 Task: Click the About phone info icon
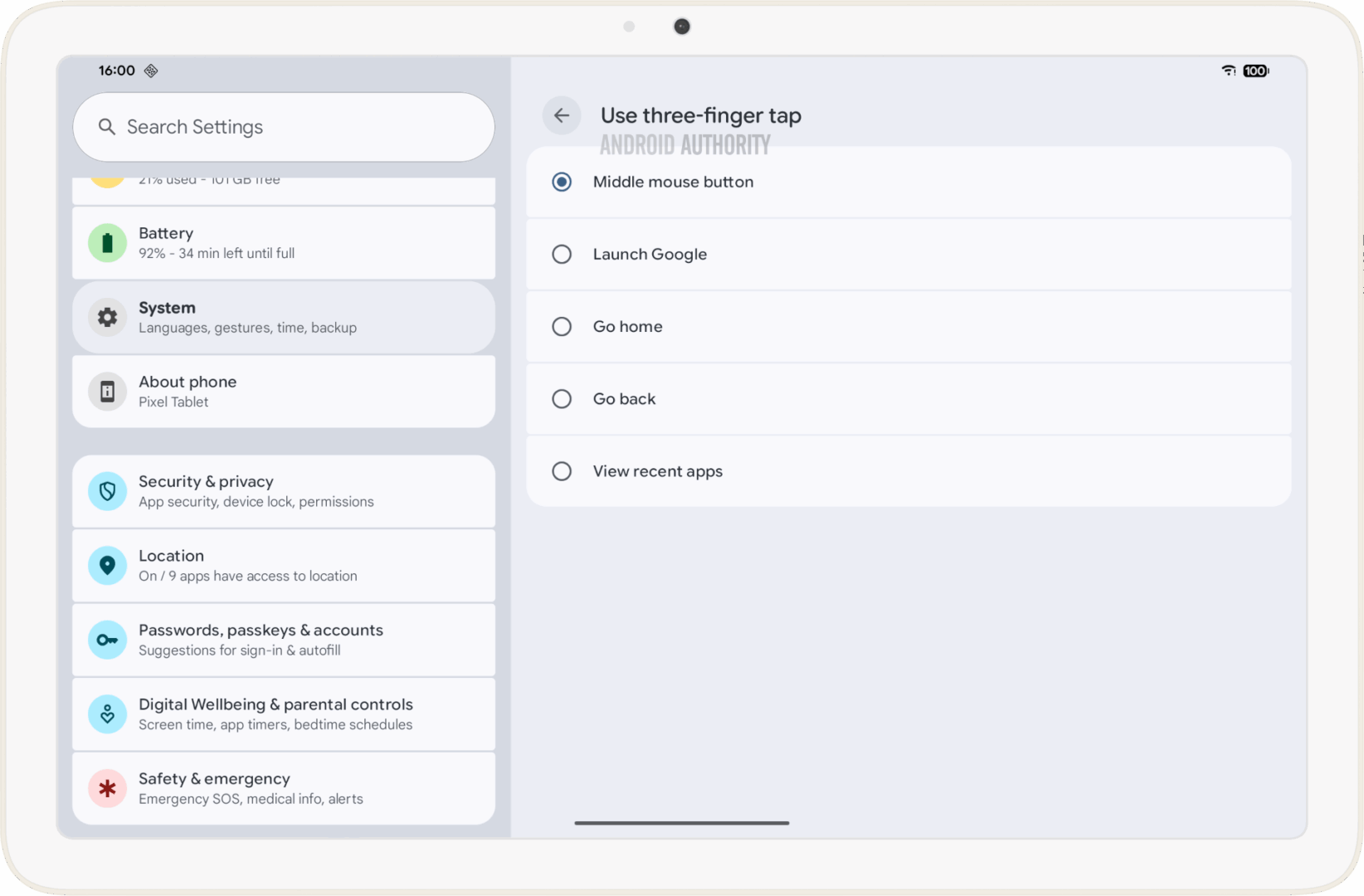tap(107, 392)
